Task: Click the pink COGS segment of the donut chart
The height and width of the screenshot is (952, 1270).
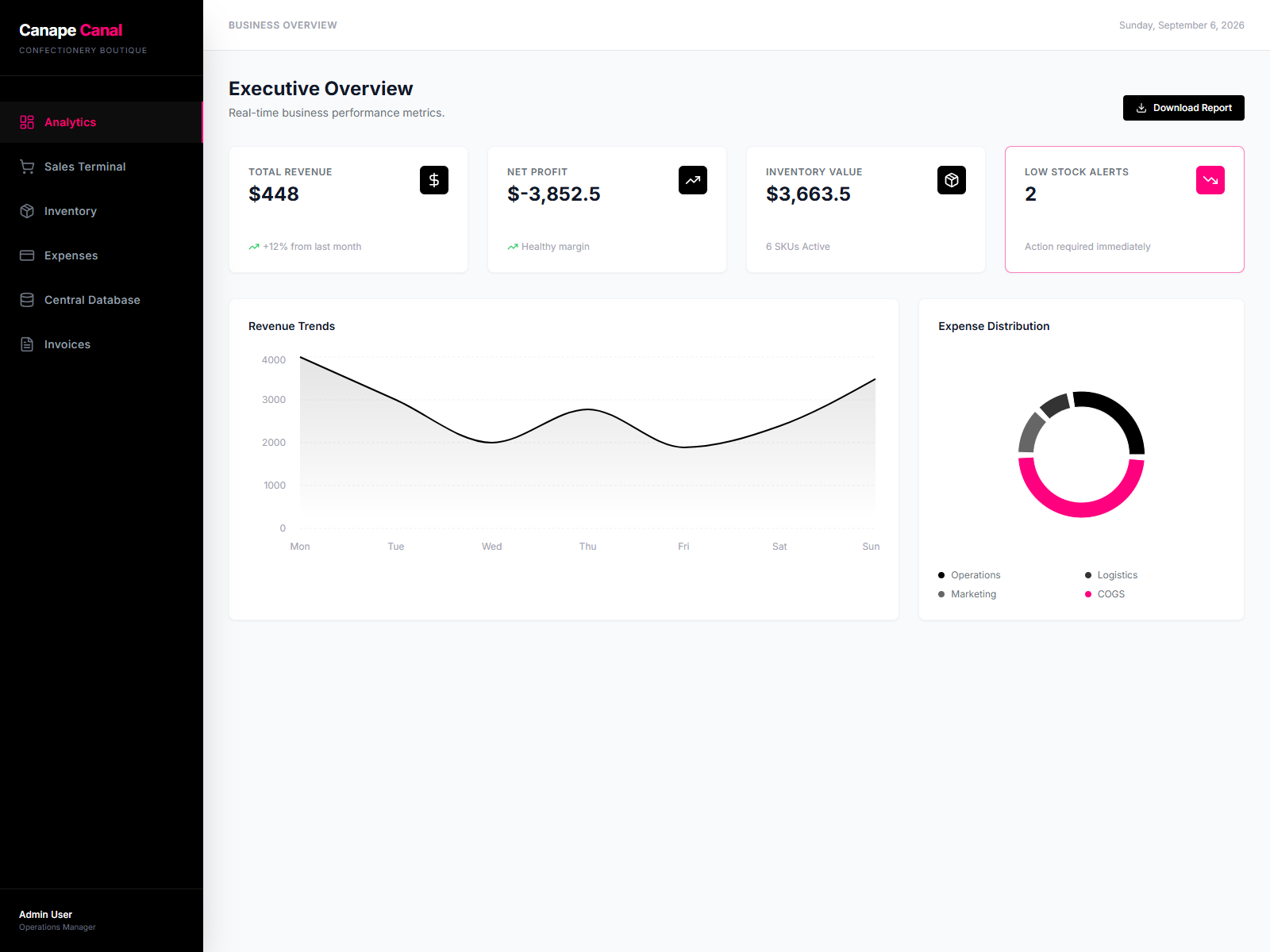Action: click(1081, 509)
